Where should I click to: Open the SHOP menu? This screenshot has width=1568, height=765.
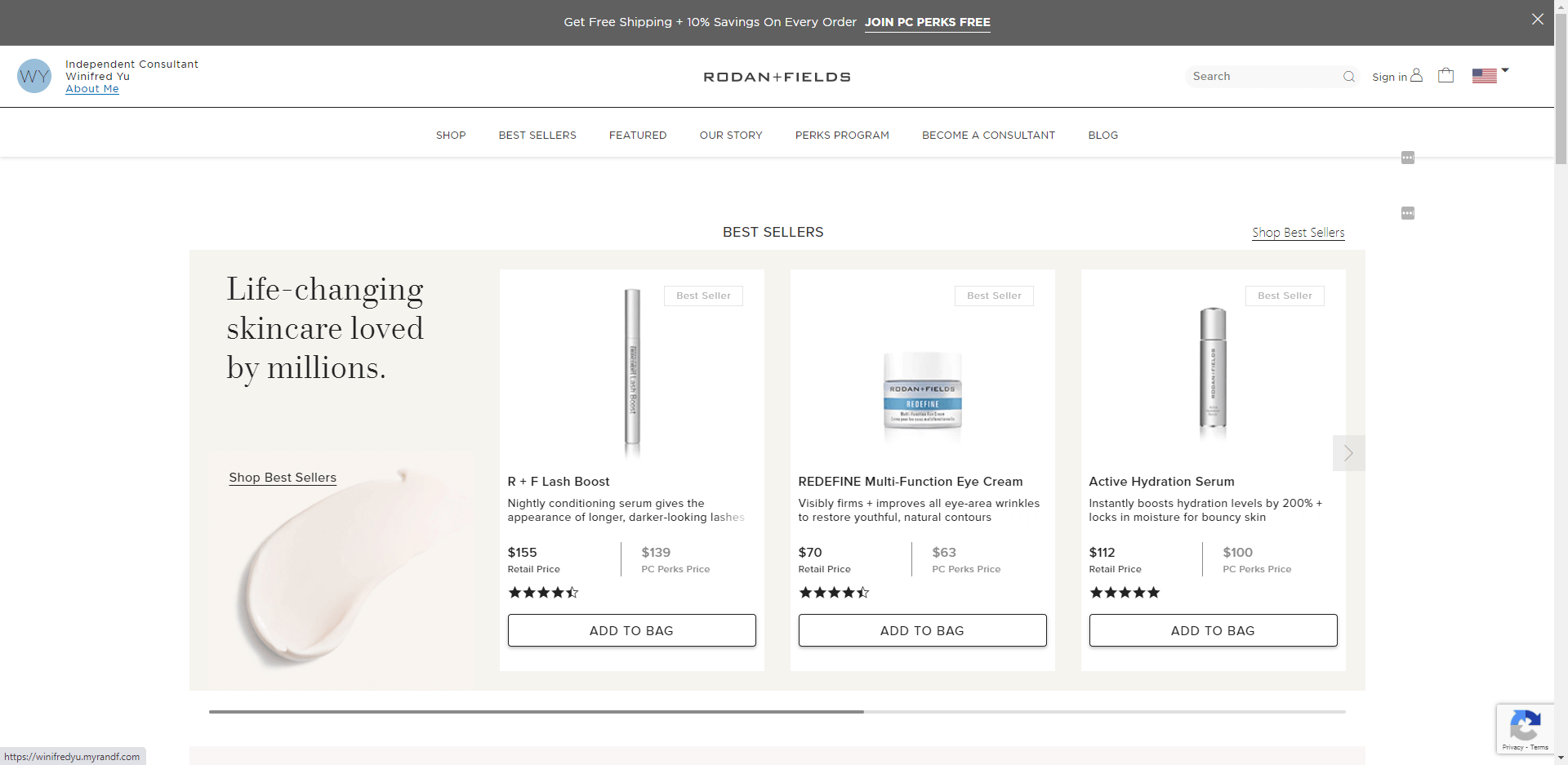(451, 136)
